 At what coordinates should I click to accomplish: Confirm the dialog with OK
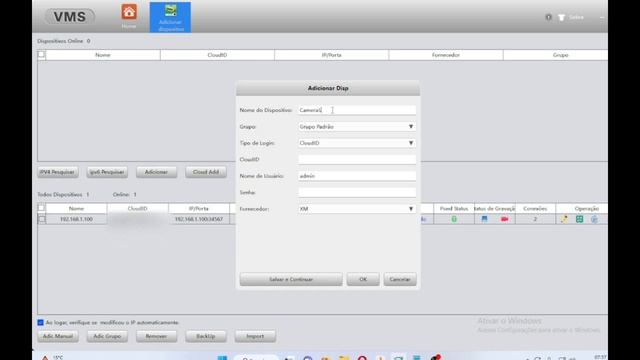363,279
